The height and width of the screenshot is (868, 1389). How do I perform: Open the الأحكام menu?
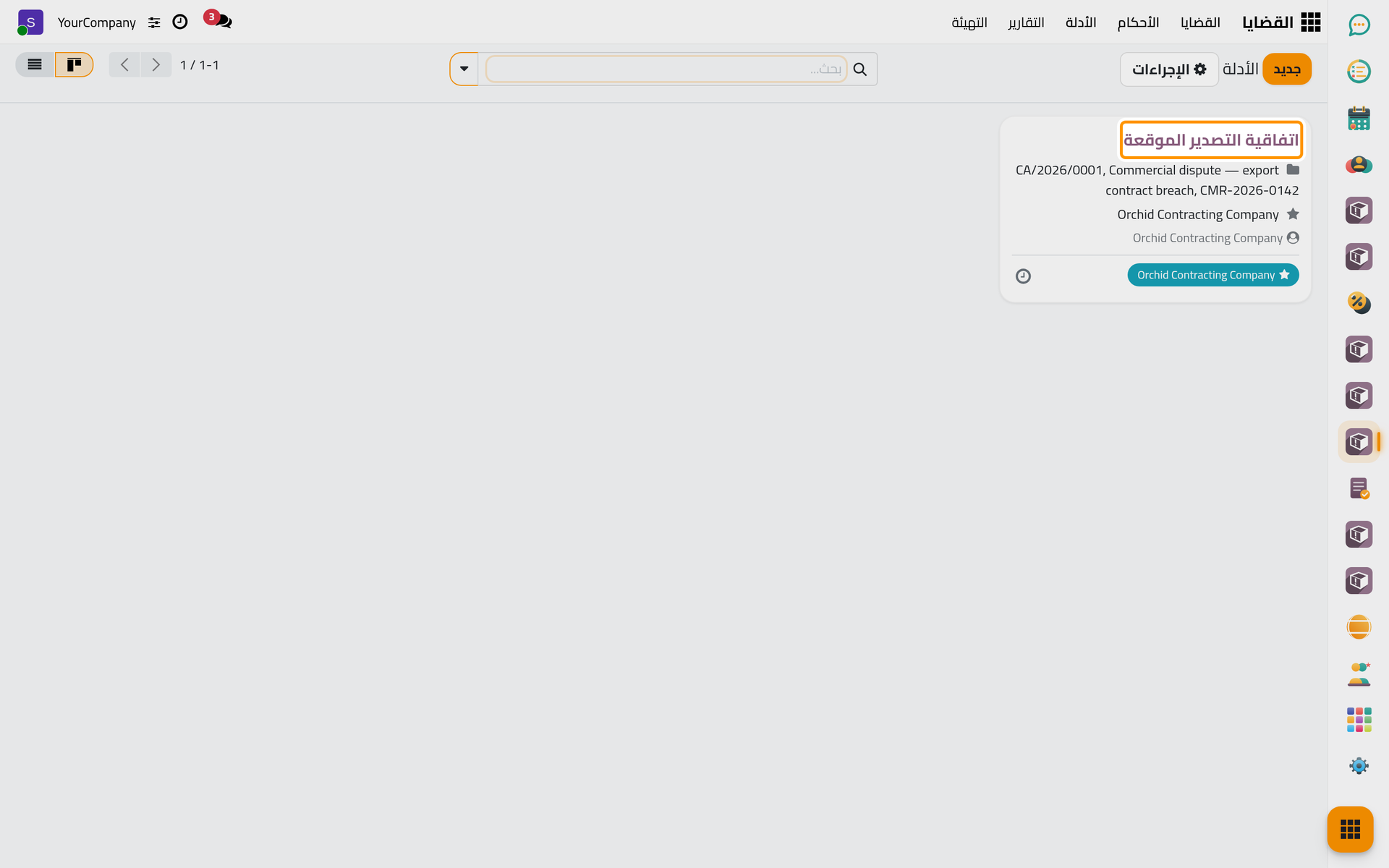pos(1138,22)
